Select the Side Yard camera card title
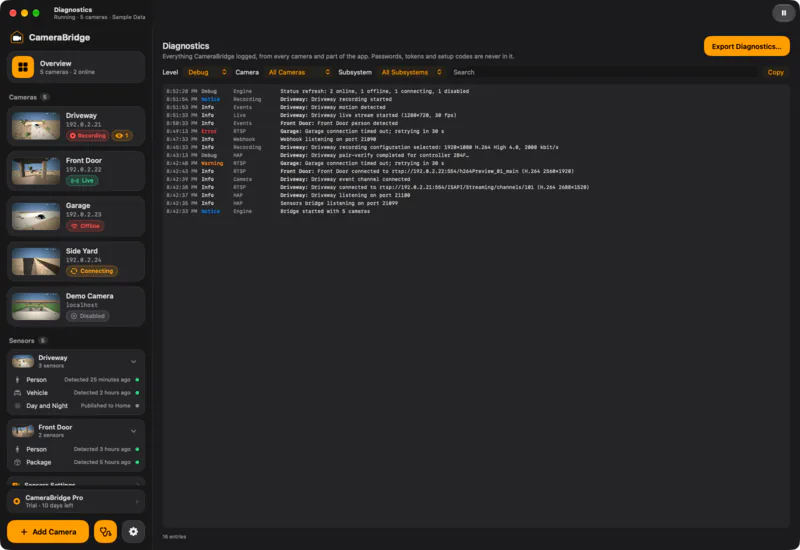Viewport: 800px width, 550px height. (x=82, y=251)
